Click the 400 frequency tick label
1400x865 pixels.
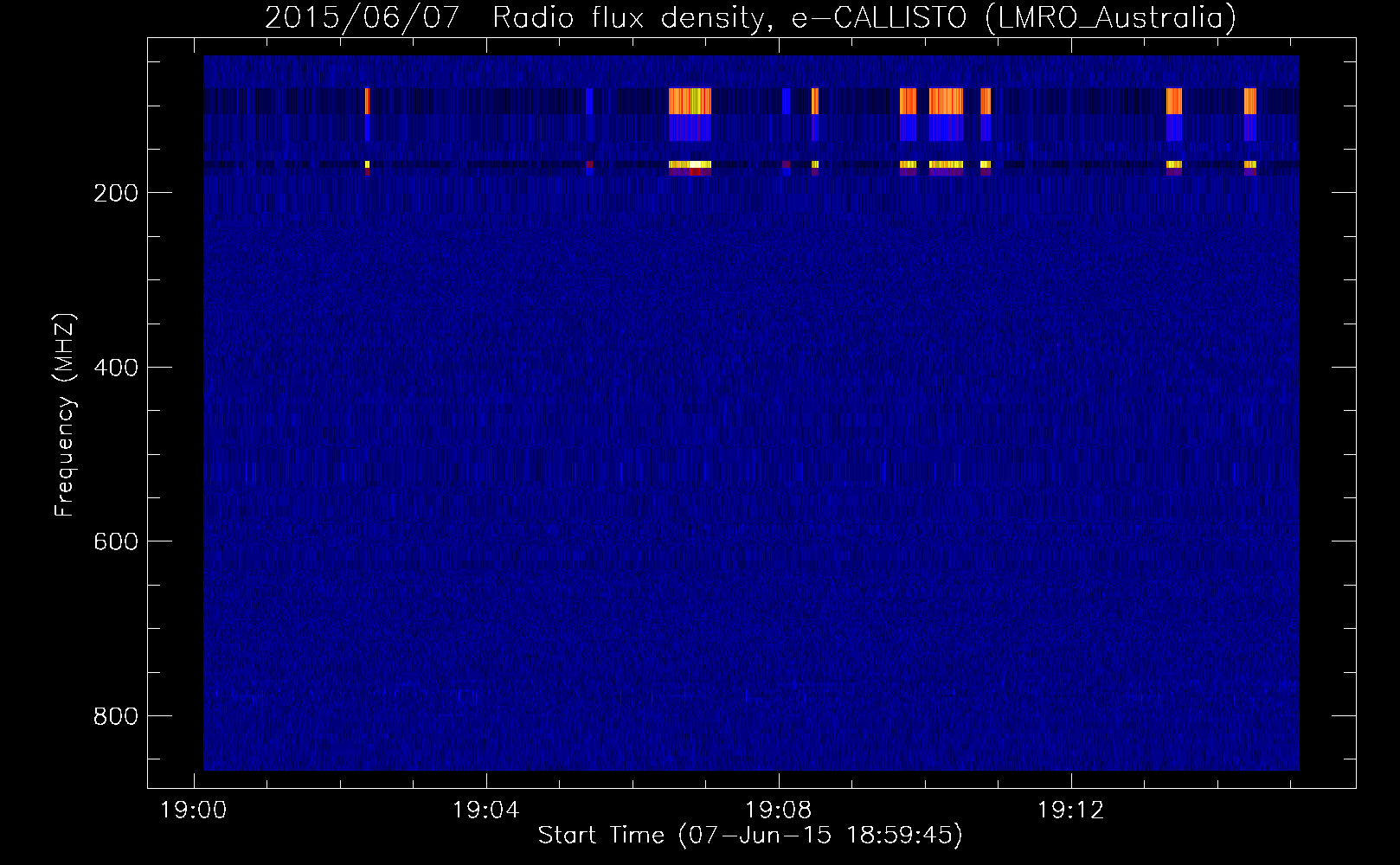click(x=115, y=368)
